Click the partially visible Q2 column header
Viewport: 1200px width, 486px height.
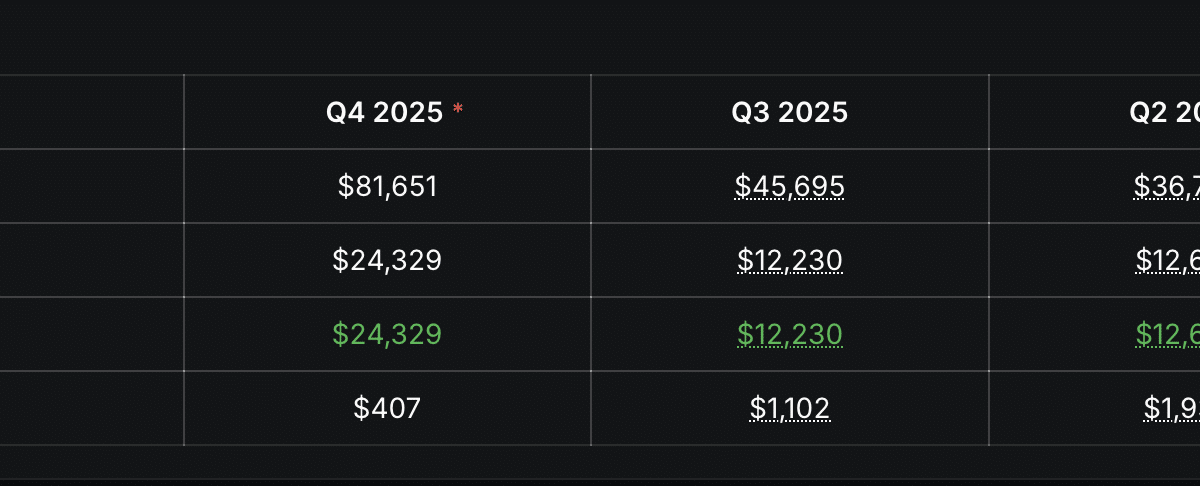coord(1165,113)
